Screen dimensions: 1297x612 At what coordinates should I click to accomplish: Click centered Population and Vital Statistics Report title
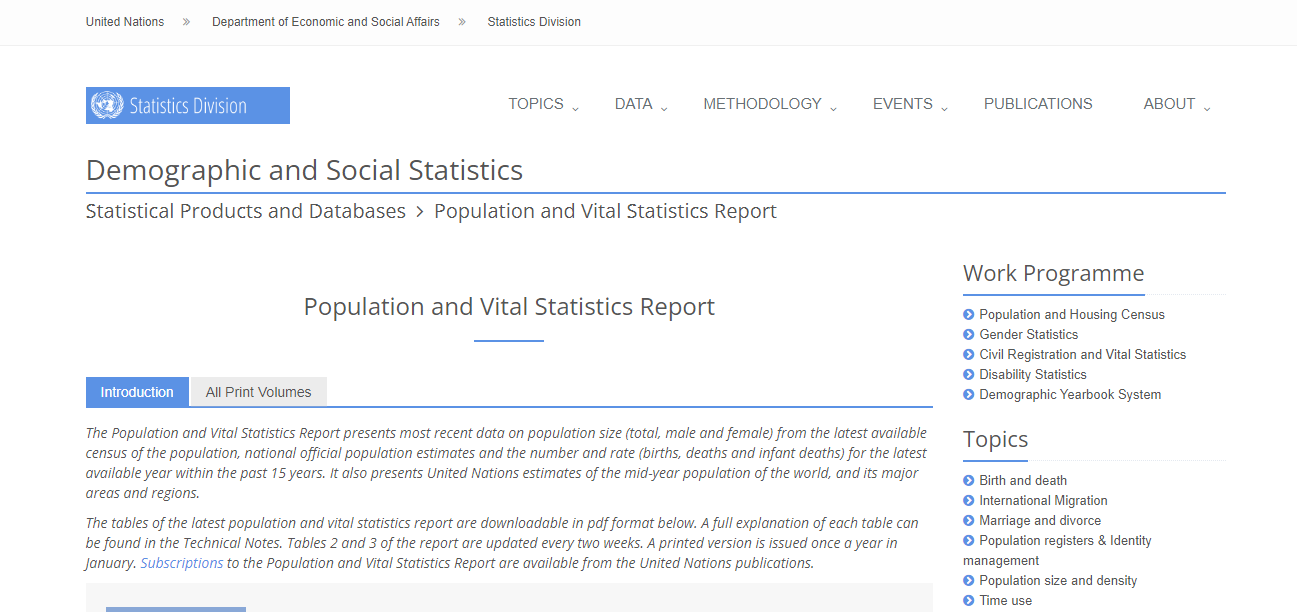pyautogui.click(x=509, y=306)
